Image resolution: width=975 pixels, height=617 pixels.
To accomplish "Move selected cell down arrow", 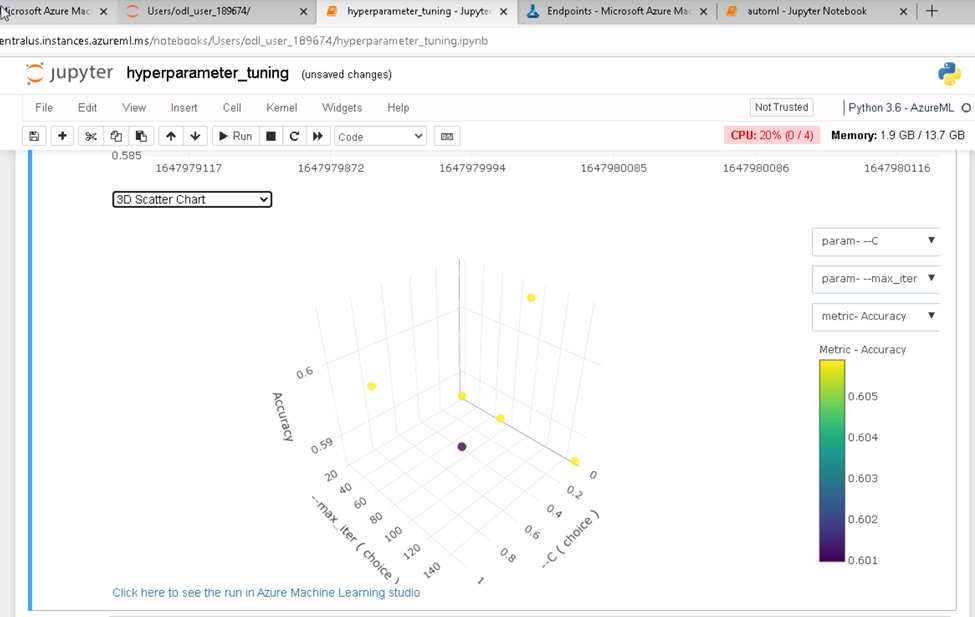I will (x=195, y=136).
